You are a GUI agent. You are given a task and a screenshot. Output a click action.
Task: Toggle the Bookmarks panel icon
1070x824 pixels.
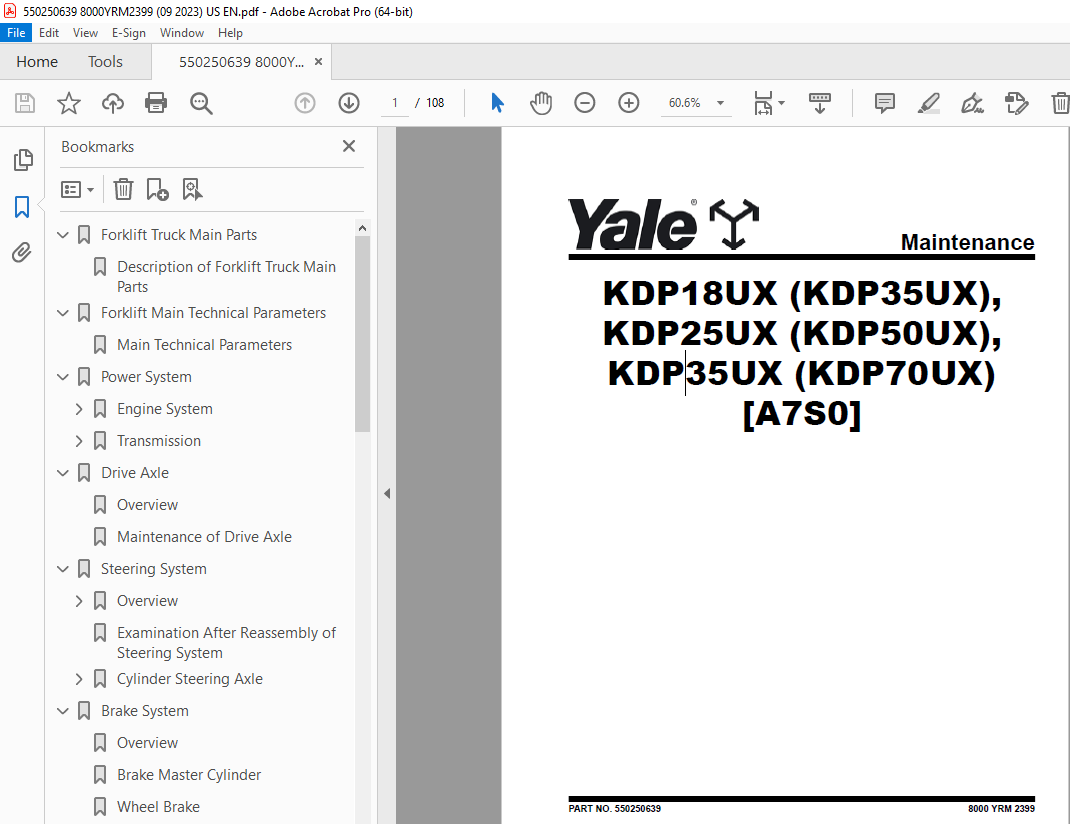click(x=22, y=207)
